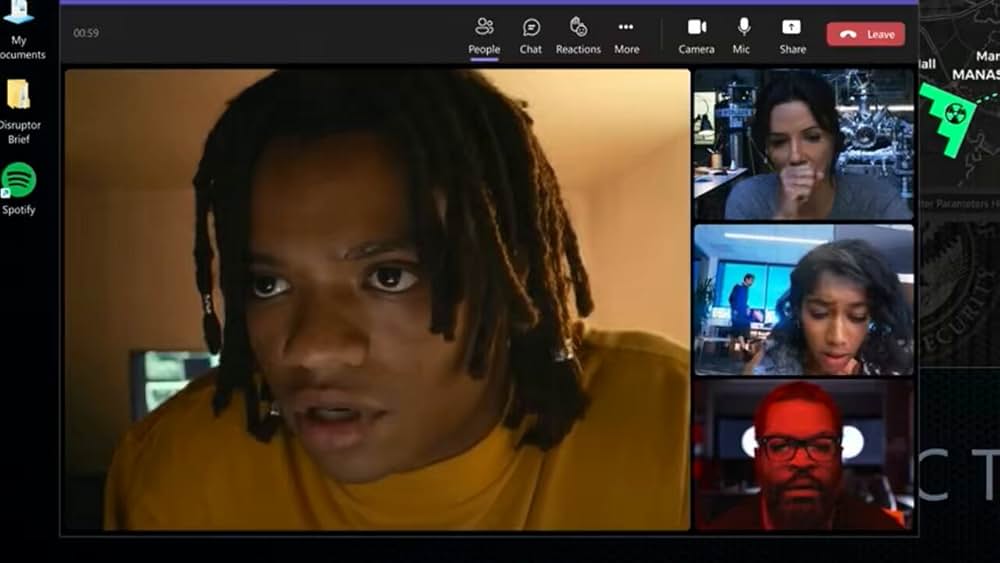Open the People participants panel
The width and height of the screenshot is (1000, 563).
[484, 35]
